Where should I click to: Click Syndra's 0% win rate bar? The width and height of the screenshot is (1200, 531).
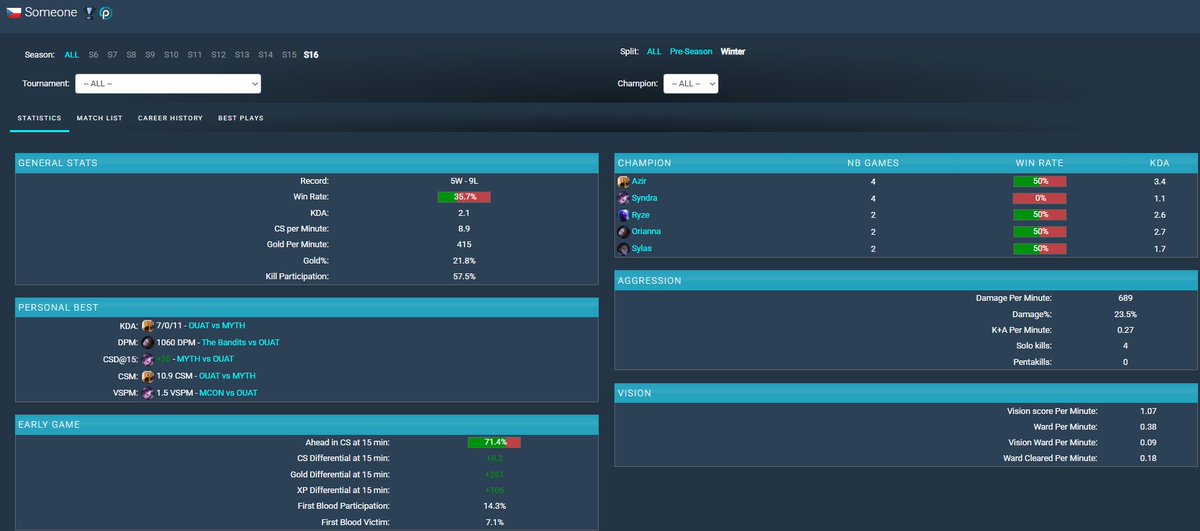pyautogui.click(x=1039, y=198)
